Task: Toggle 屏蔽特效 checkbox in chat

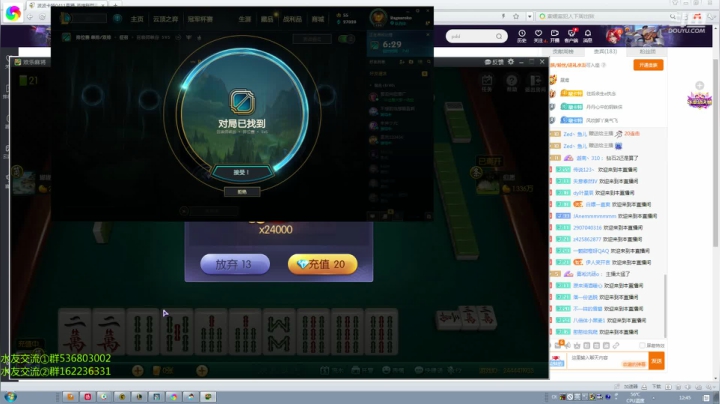Action: pos(642,345)
